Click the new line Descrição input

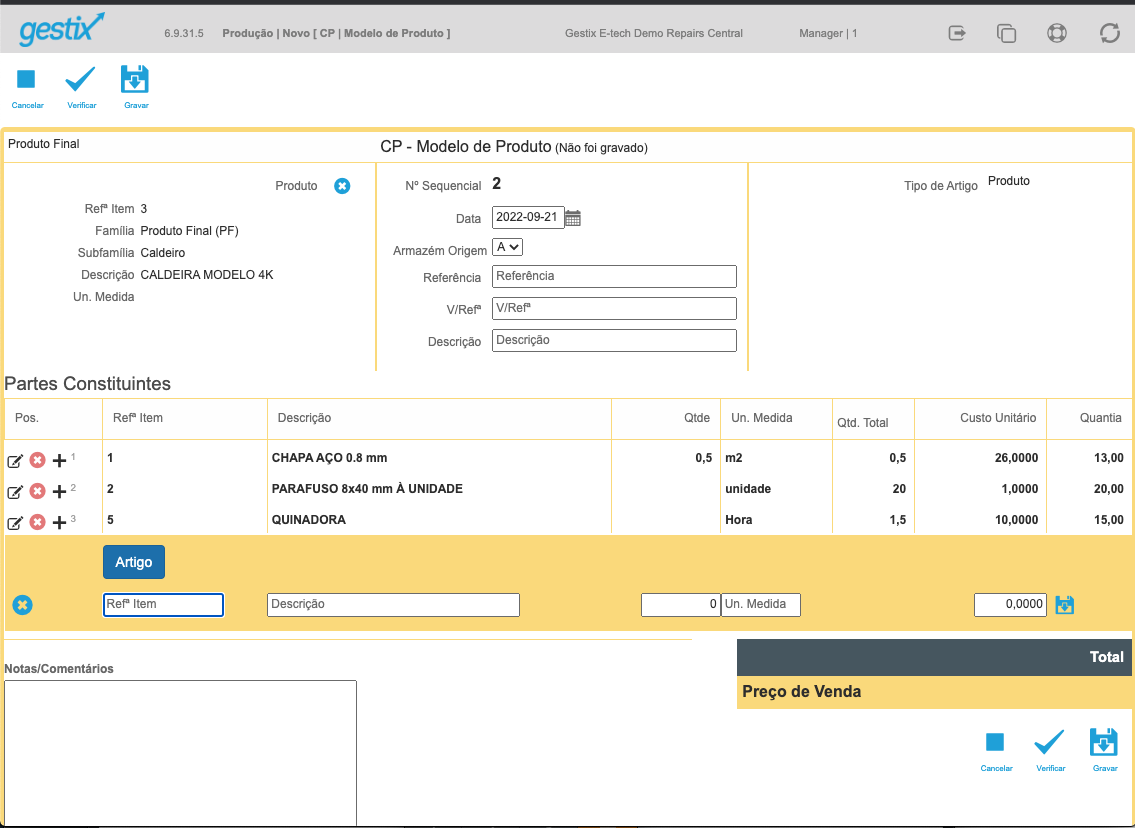point(394,605)
